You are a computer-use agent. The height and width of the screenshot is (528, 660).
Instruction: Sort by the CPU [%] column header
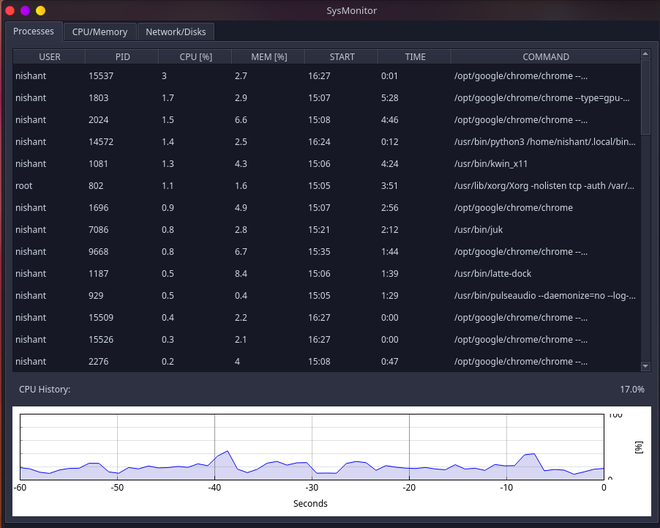(x=195, y=57)
